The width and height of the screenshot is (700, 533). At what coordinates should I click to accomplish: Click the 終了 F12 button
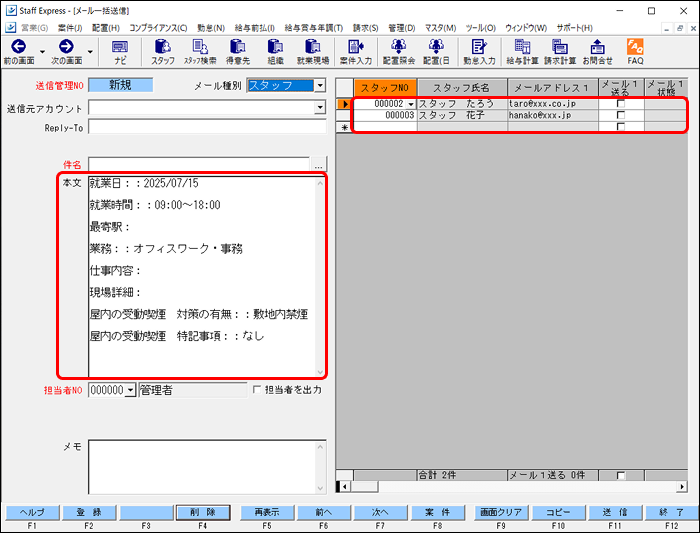(671, 512)
